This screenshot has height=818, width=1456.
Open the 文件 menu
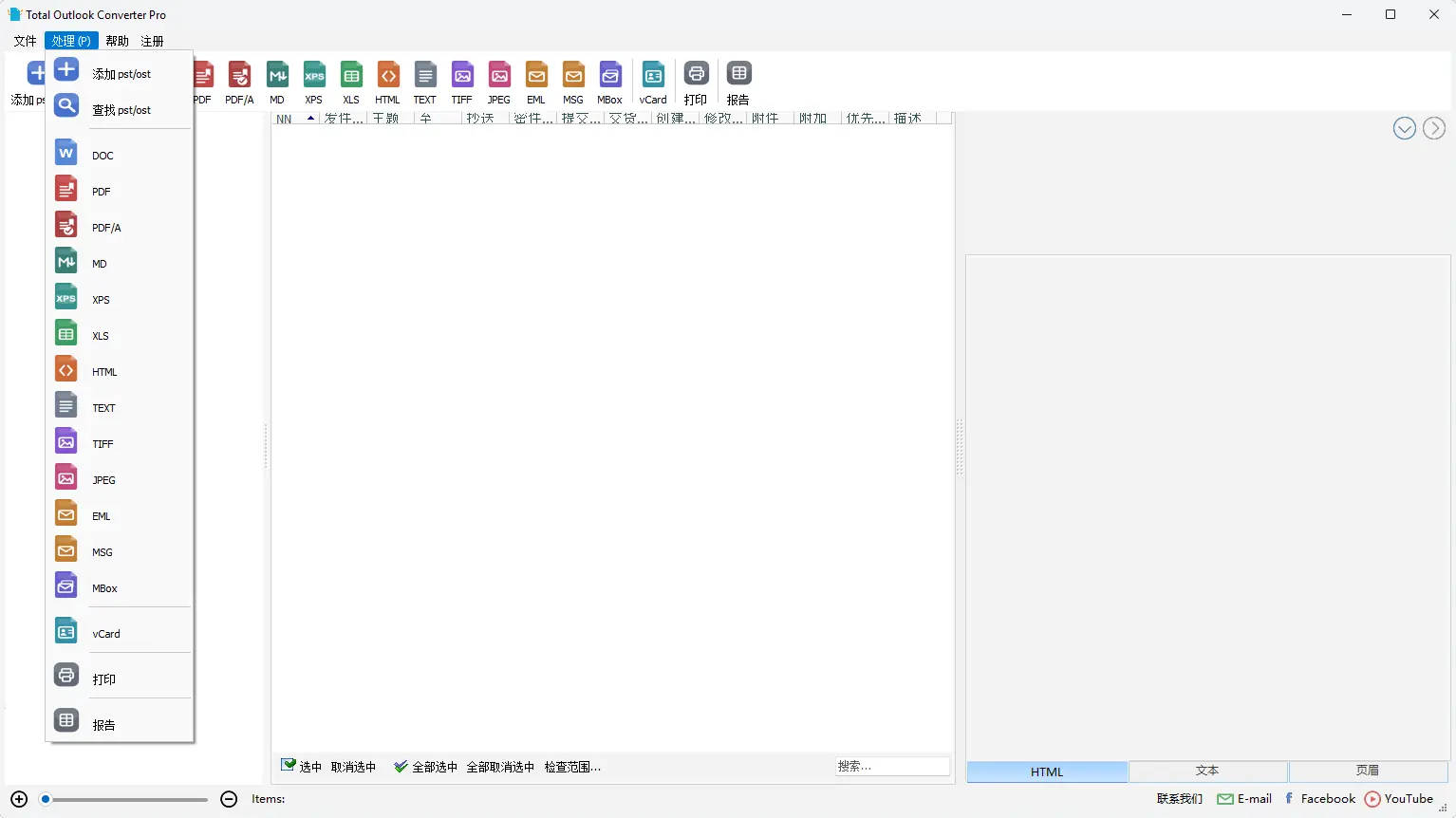tap(26, 41)
